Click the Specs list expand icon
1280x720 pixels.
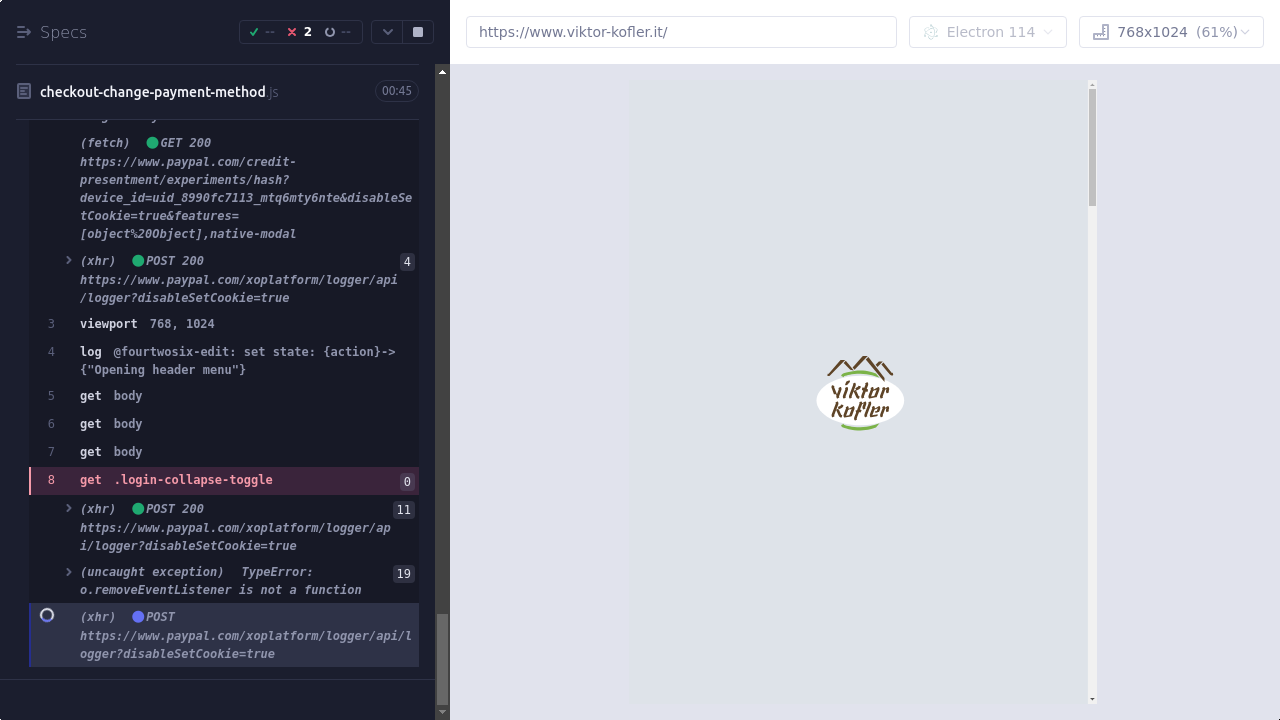tap(24, 32)
